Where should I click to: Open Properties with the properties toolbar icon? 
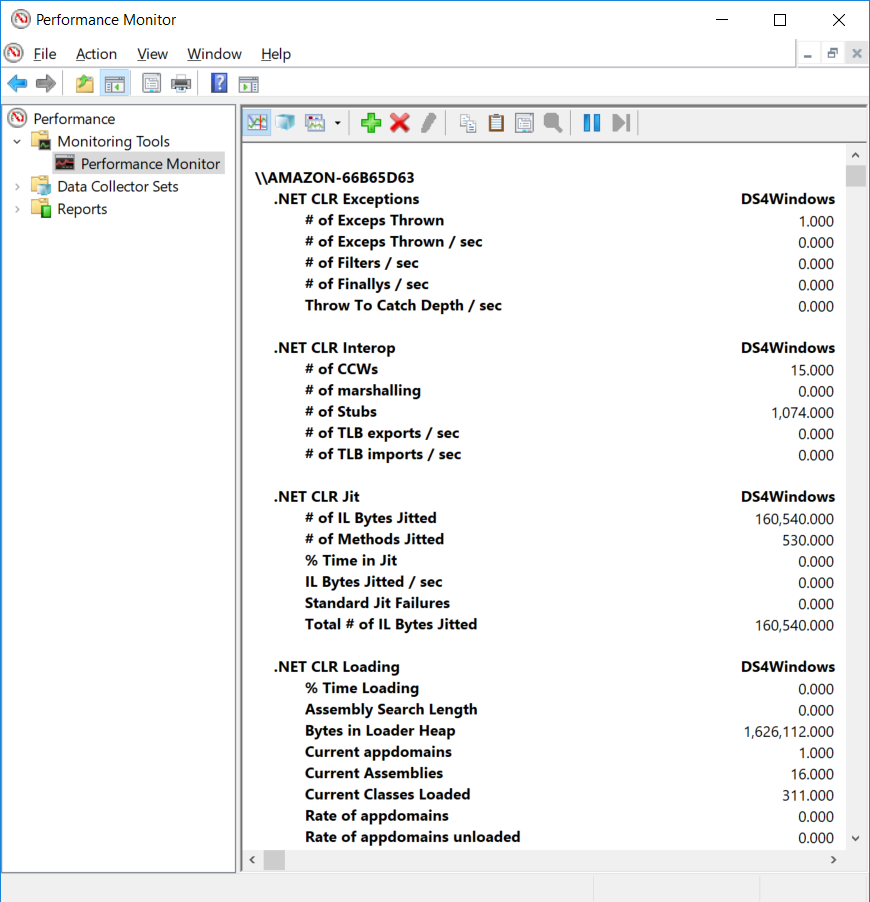[523, 122]
